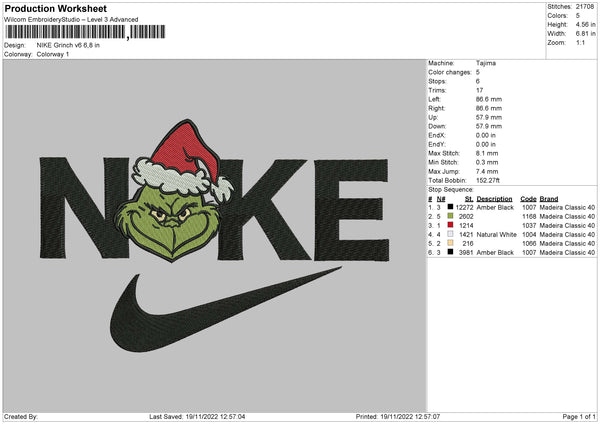Select stitch count "12272" in stop row 1

pyautogui.click(x=465, y=207)
